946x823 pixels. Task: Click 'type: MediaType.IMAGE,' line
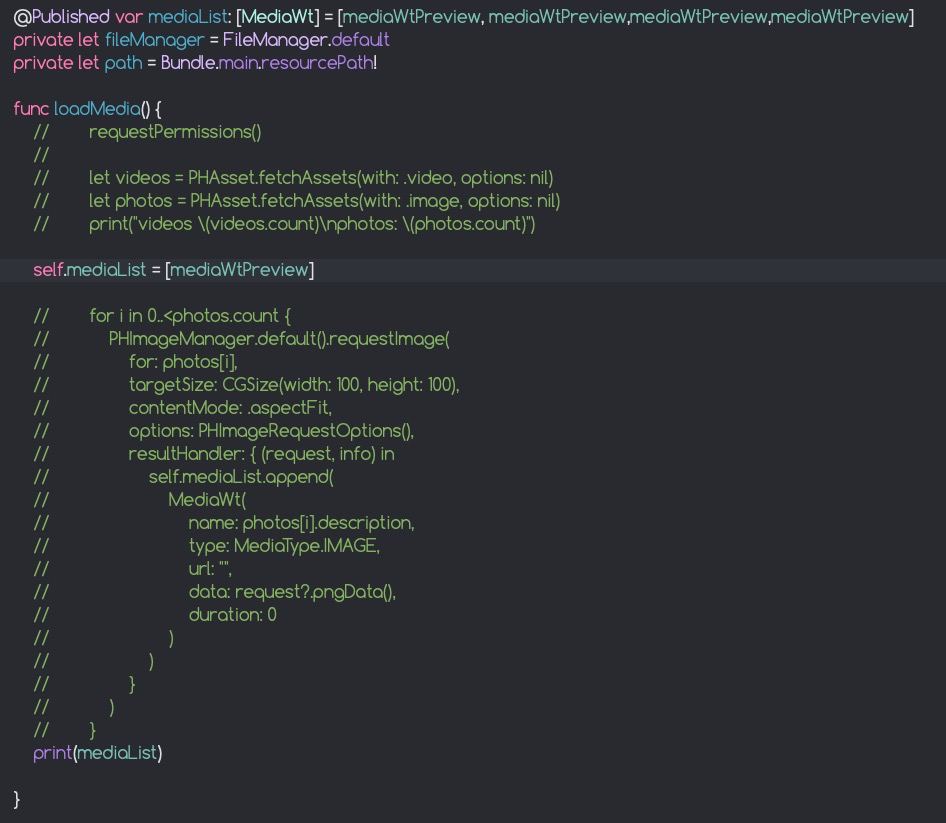(x=284, y=545)
